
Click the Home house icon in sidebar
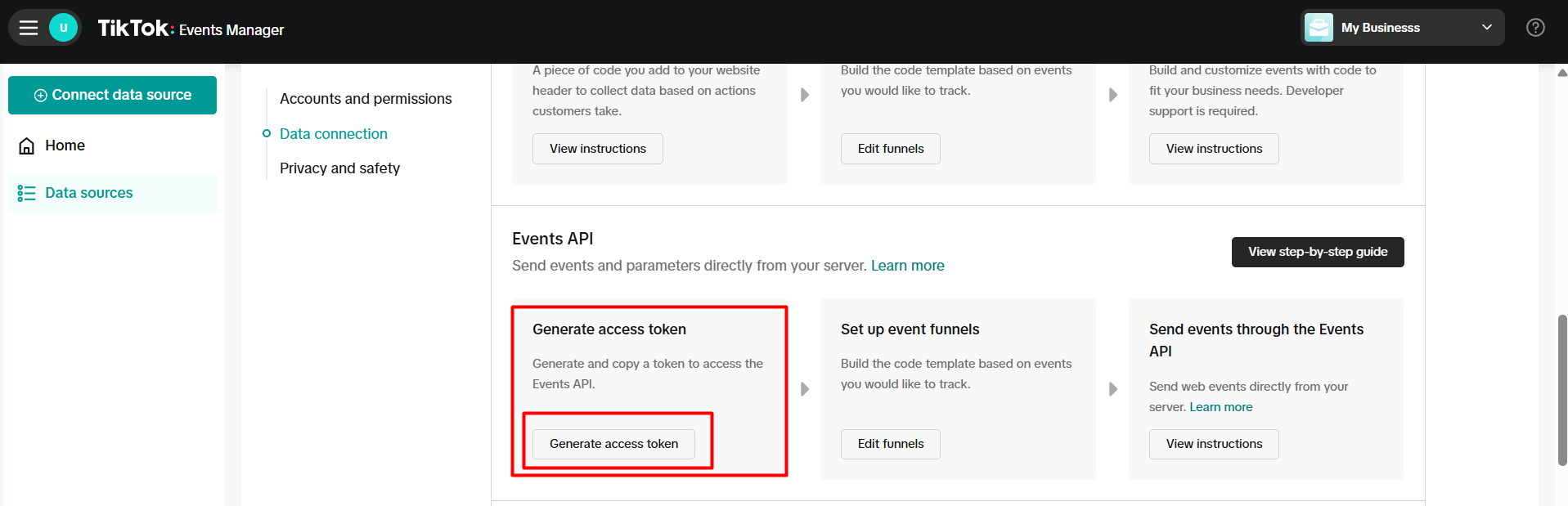27,146
